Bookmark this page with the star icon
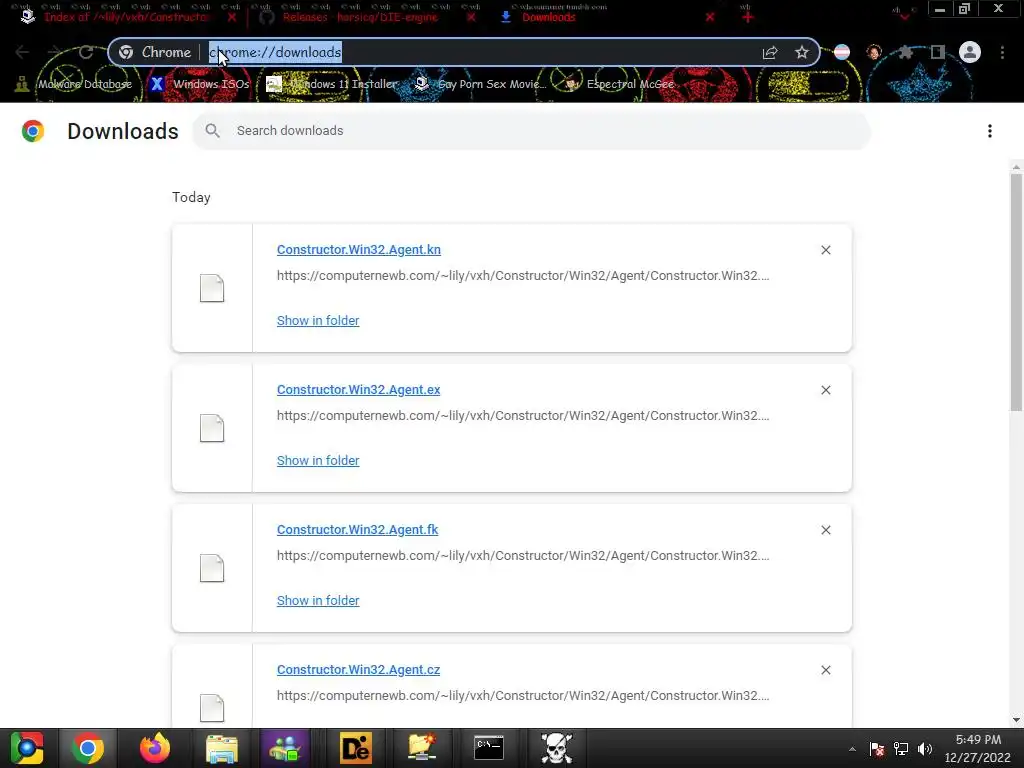1024x768 pixels. (x=802, y=52)
